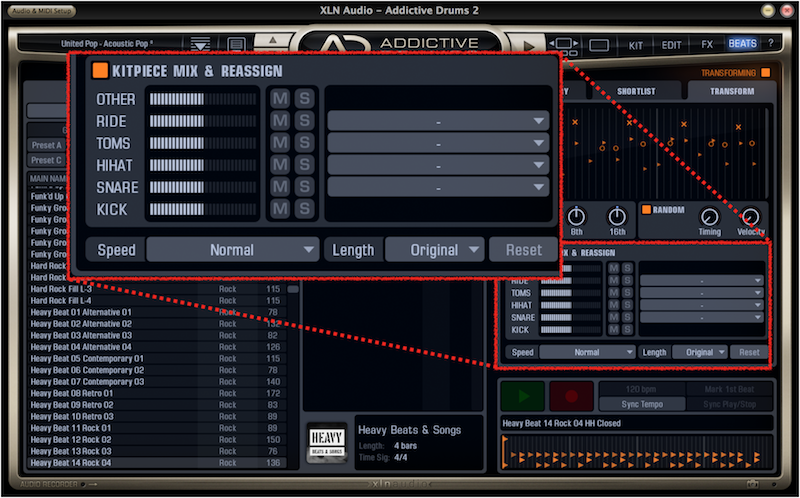This screenshot has height=498, width=800.
Task: Mute KICK in the enlarged inset
Action: (280, 209)
